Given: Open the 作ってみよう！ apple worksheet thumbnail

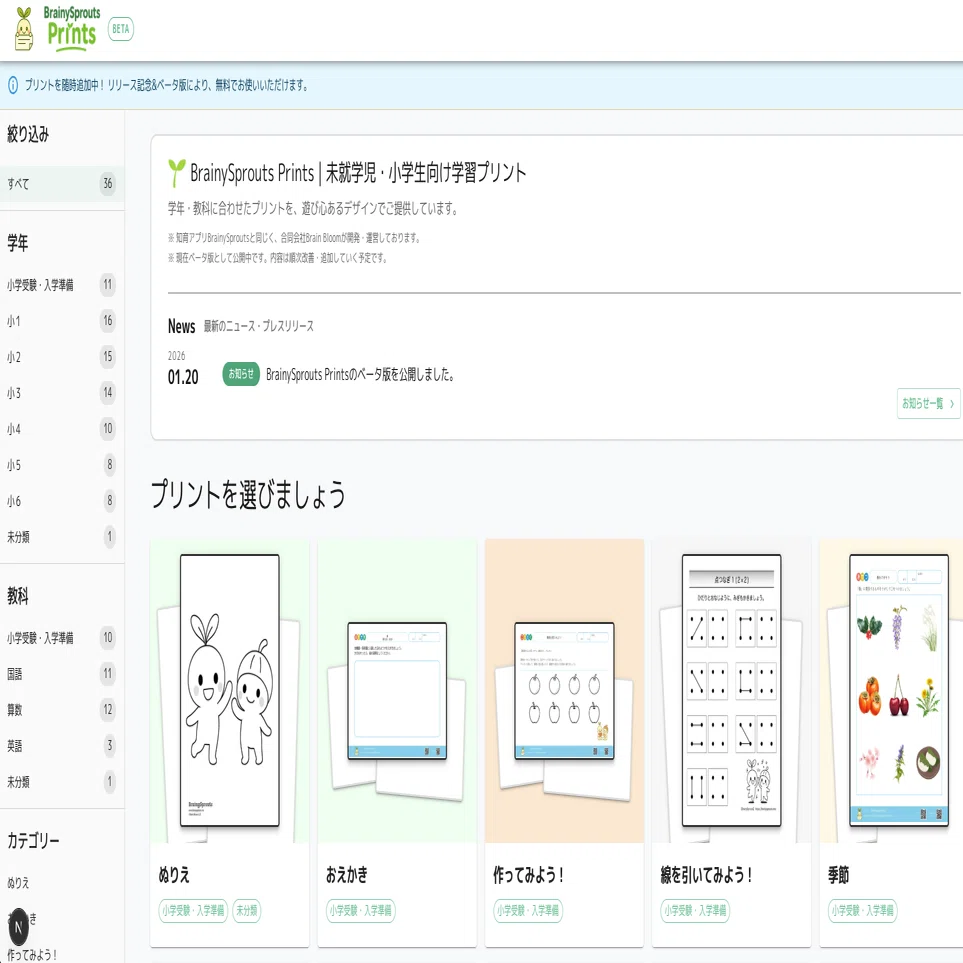Looking at the screenshot, I should (564, 691).
